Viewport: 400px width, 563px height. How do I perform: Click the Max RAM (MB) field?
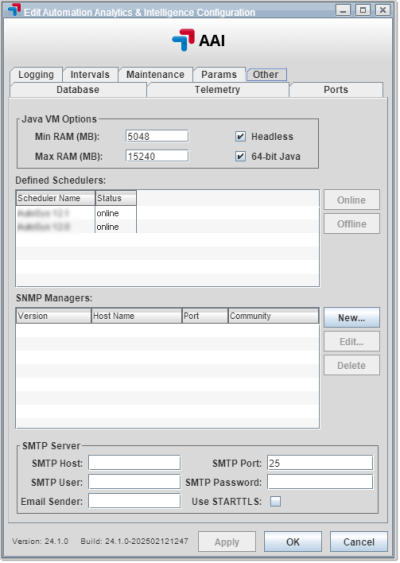point(157,156)
